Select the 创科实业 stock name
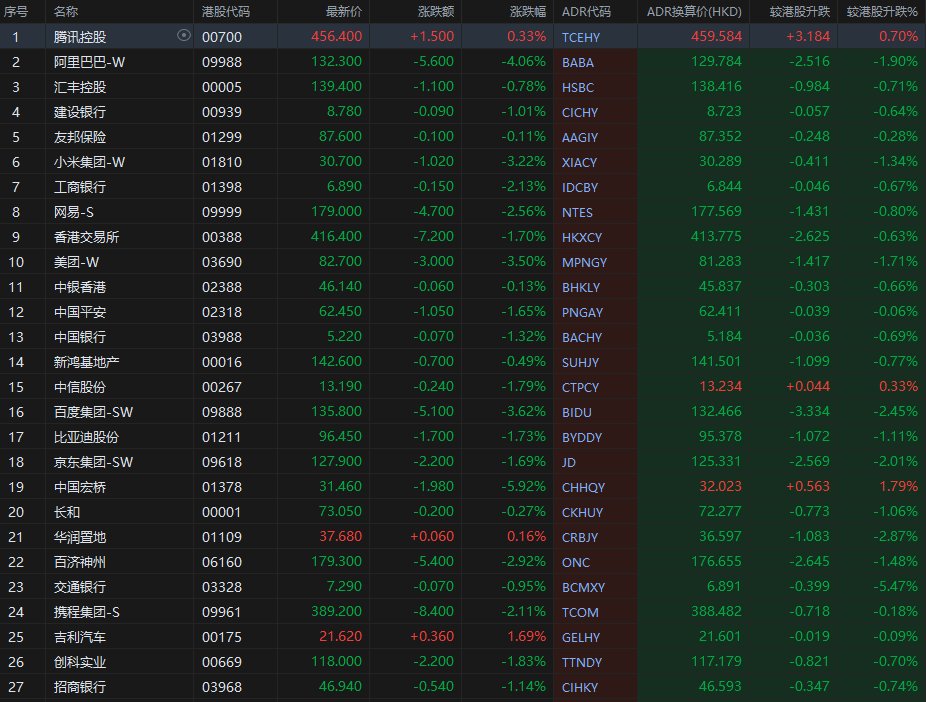Image resolution: width=926 pixels, height=702 pixels. coord(80,662)
